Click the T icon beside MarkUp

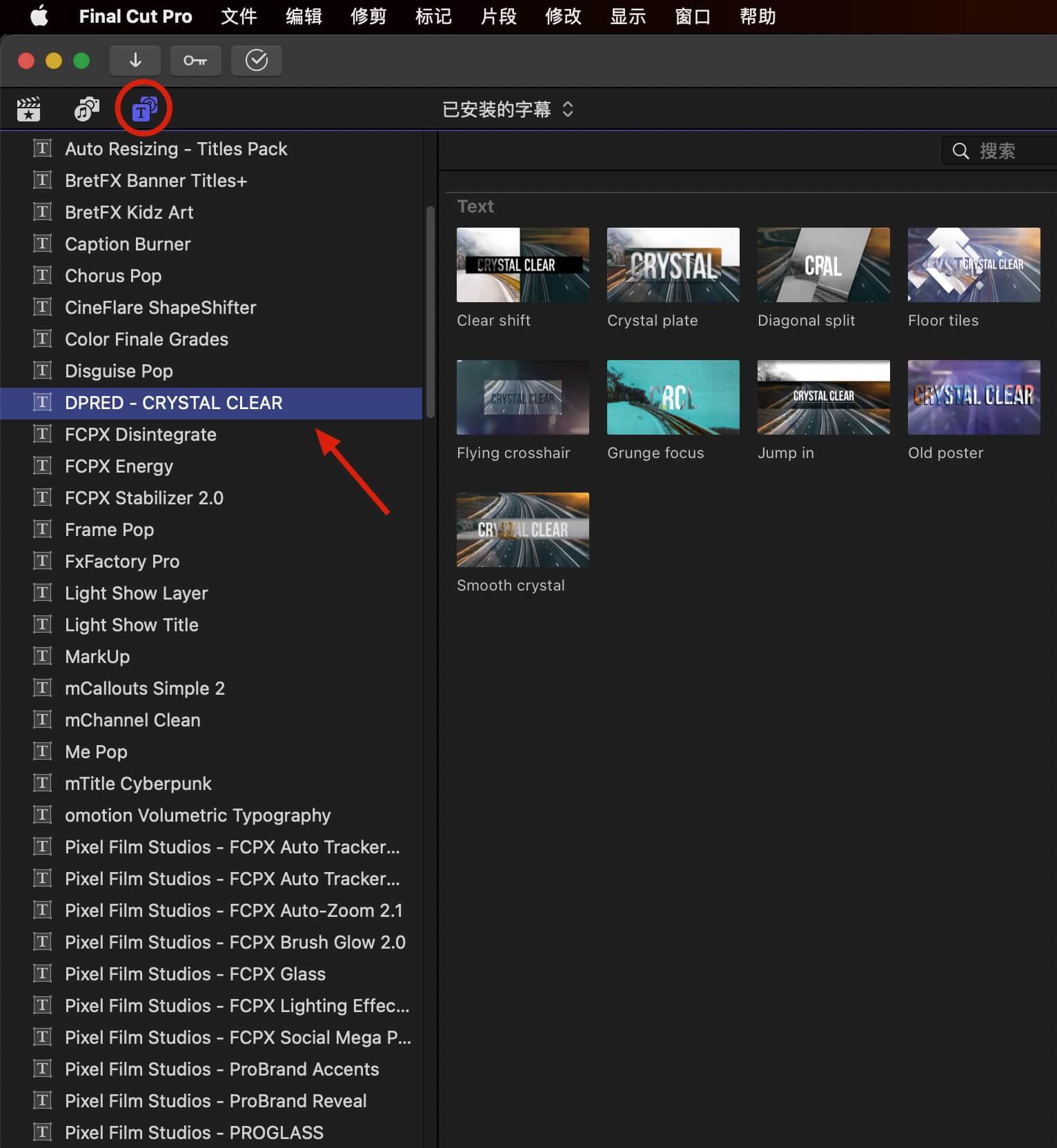[x=43, y=656]
